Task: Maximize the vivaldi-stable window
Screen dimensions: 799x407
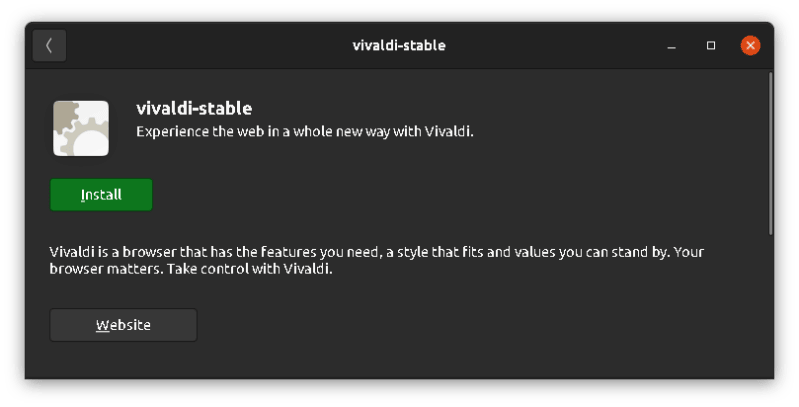Action: click(711, 46)
